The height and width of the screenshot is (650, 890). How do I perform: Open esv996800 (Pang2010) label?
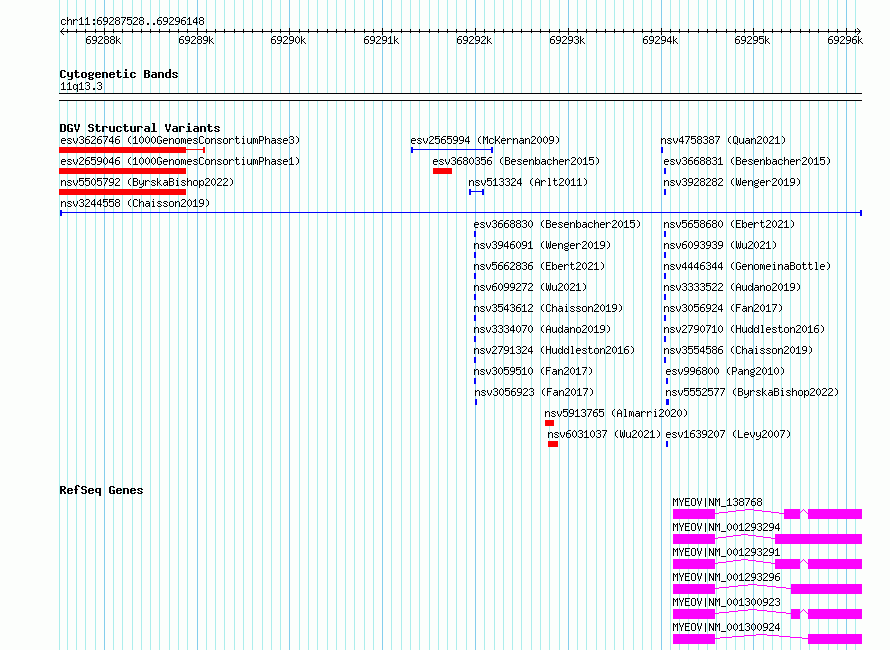[x=725, y=371]
